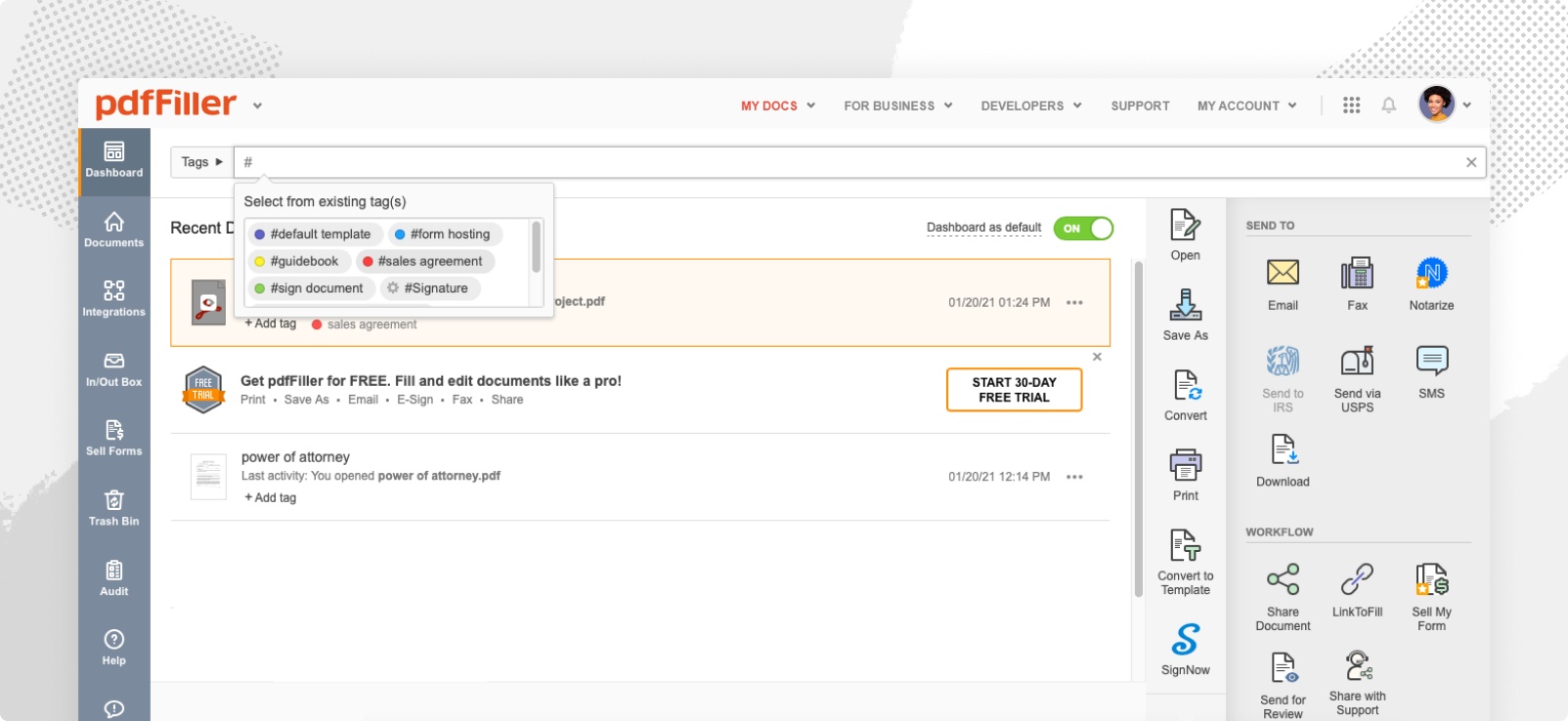Image resolution: width=1568 pixels, height=721 pixels.
Task: Open Sell Forms in sidebar
Action: (114, 439)
